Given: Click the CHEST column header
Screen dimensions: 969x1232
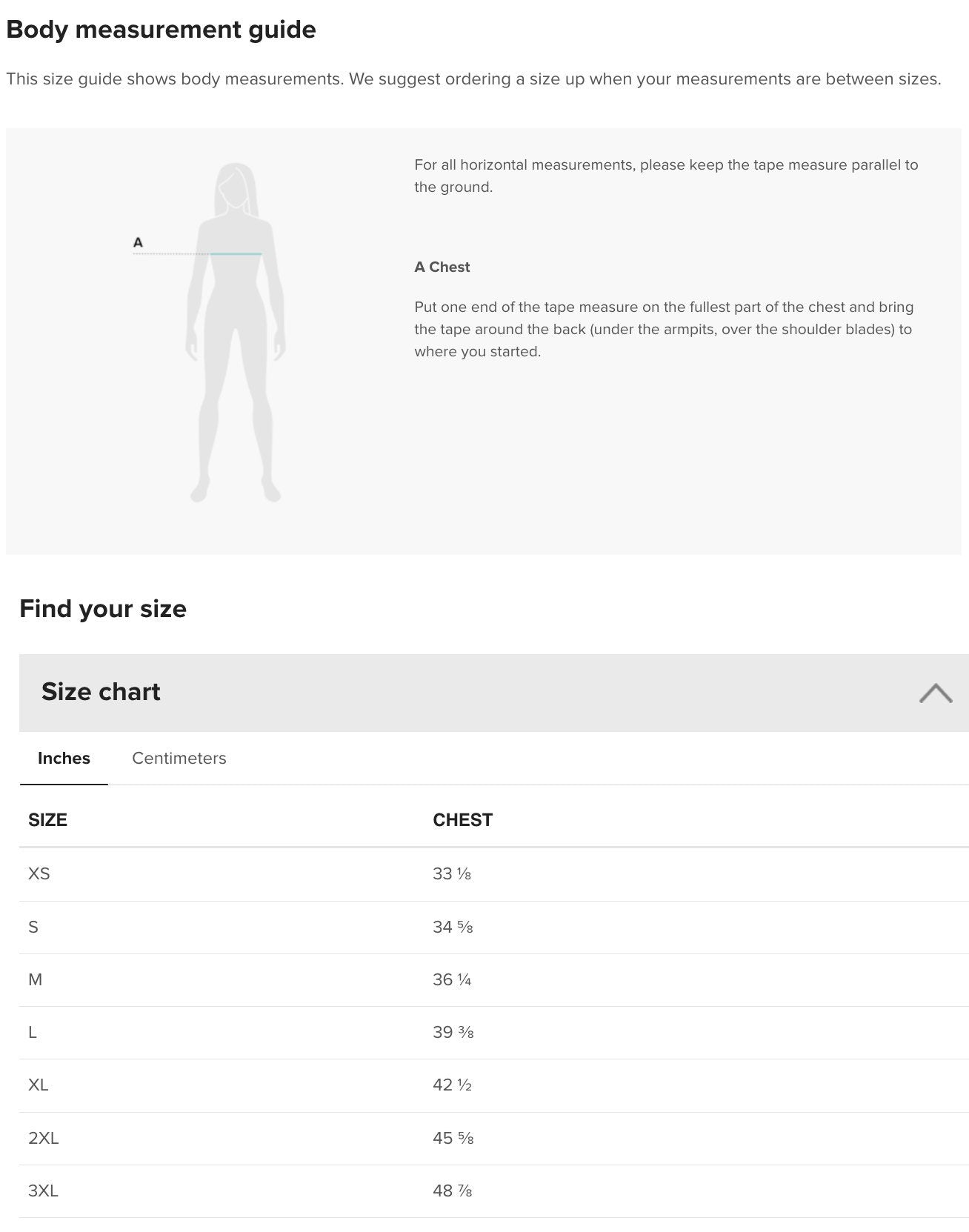Looking at the screenshot, I should coord(462,820).
